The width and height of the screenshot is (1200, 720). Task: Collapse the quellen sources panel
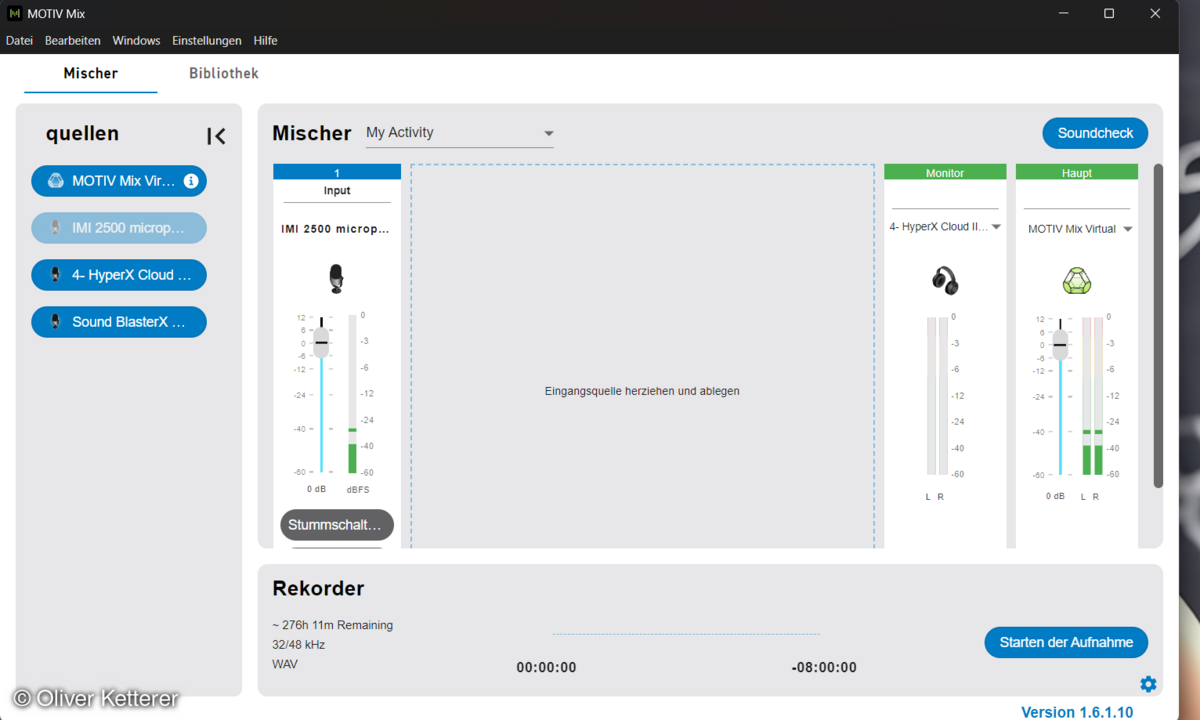pyautogui.click(x=216, y=136)
